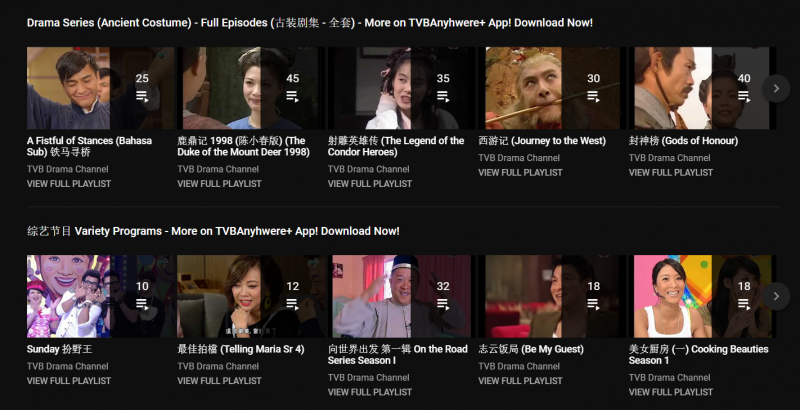
Task: Show next items in Variety Programs row
Action: [x=776, y=296]
